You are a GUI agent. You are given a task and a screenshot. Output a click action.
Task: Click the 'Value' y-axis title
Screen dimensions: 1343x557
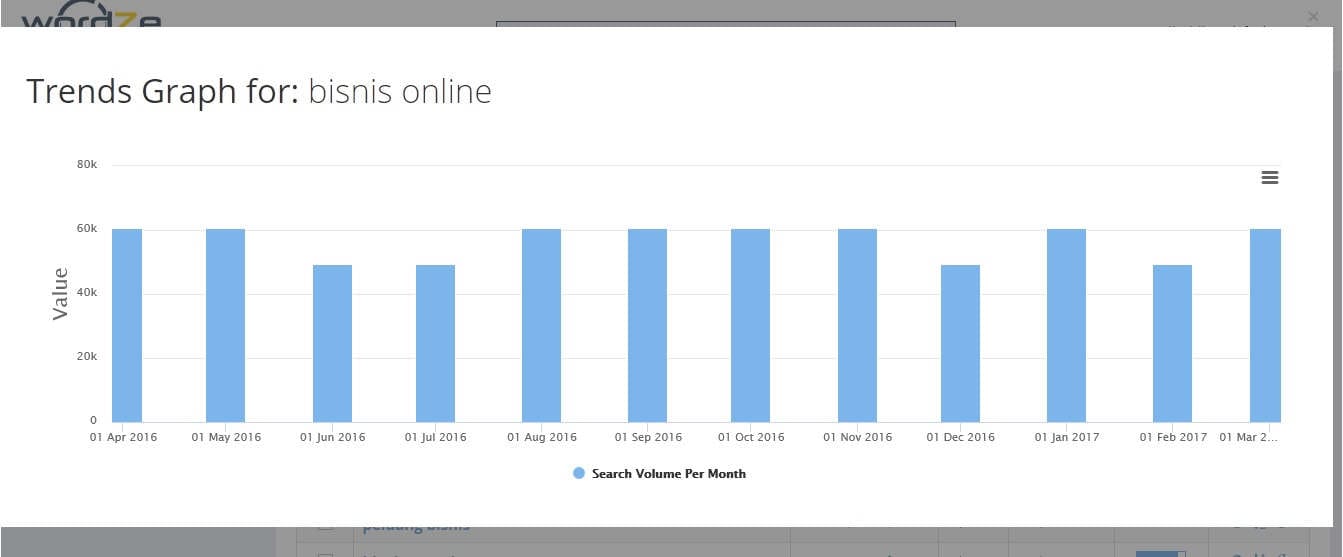pos(60,293)
